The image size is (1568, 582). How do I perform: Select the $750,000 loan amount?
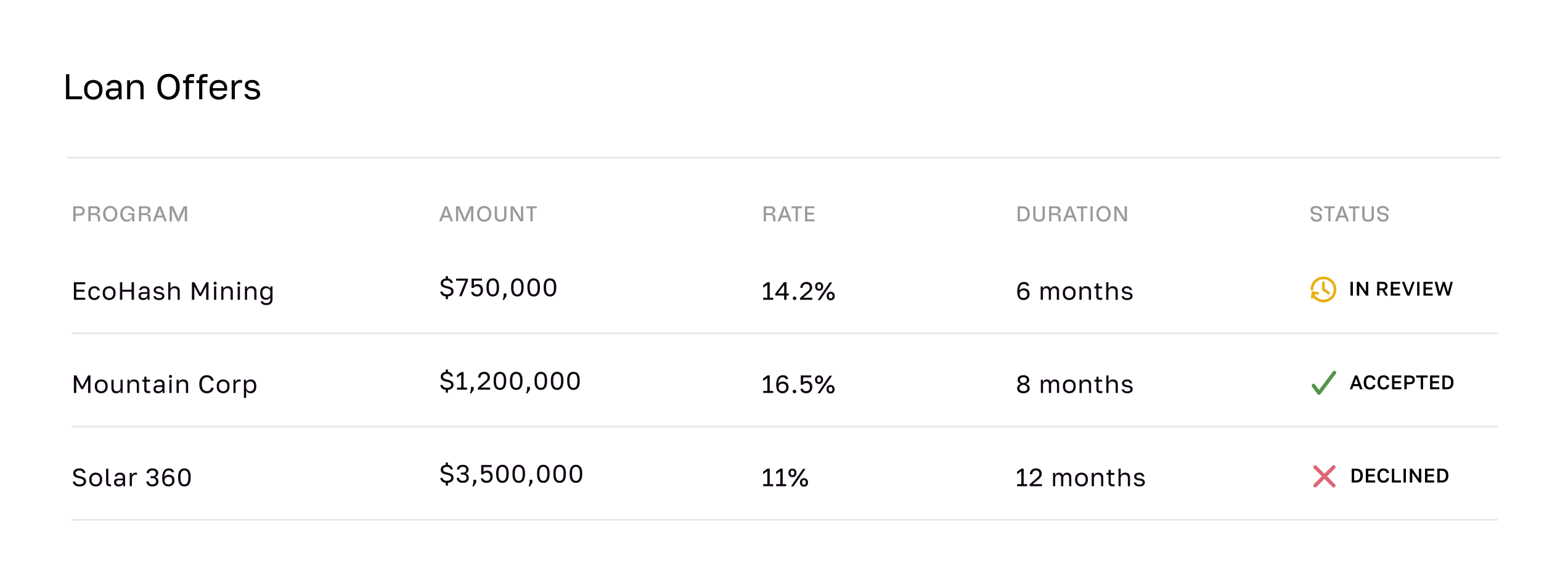498,288
